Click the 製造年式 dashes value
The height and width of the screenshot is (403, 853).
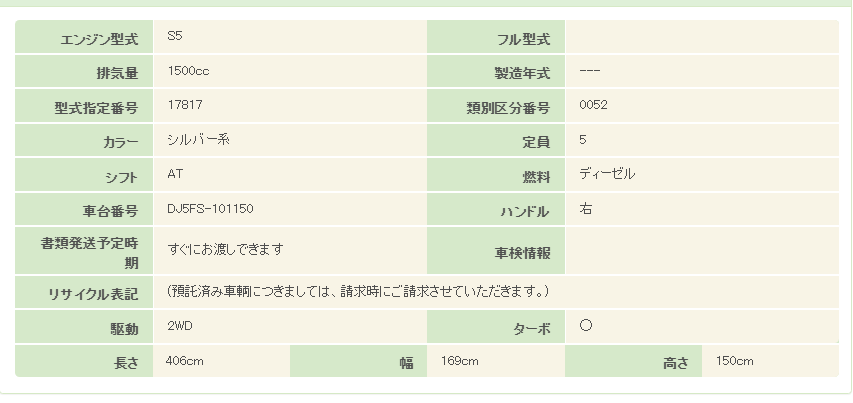tap(589, 71)
